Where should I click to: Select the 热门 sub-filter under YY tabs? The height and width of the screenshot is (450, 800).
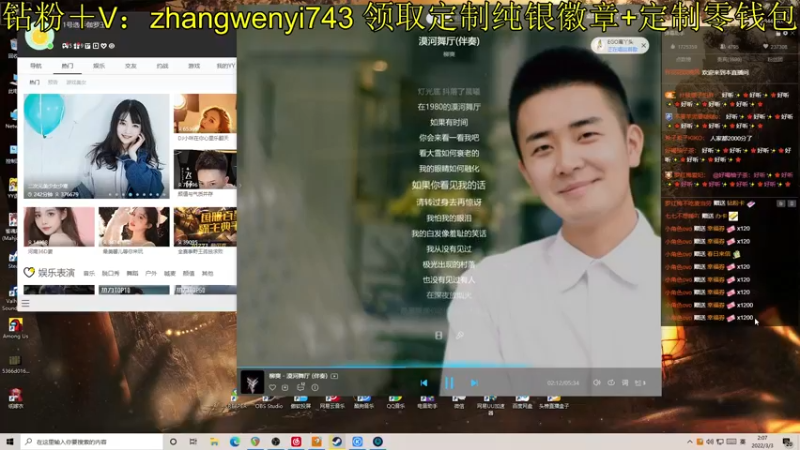tap(34, 82)
